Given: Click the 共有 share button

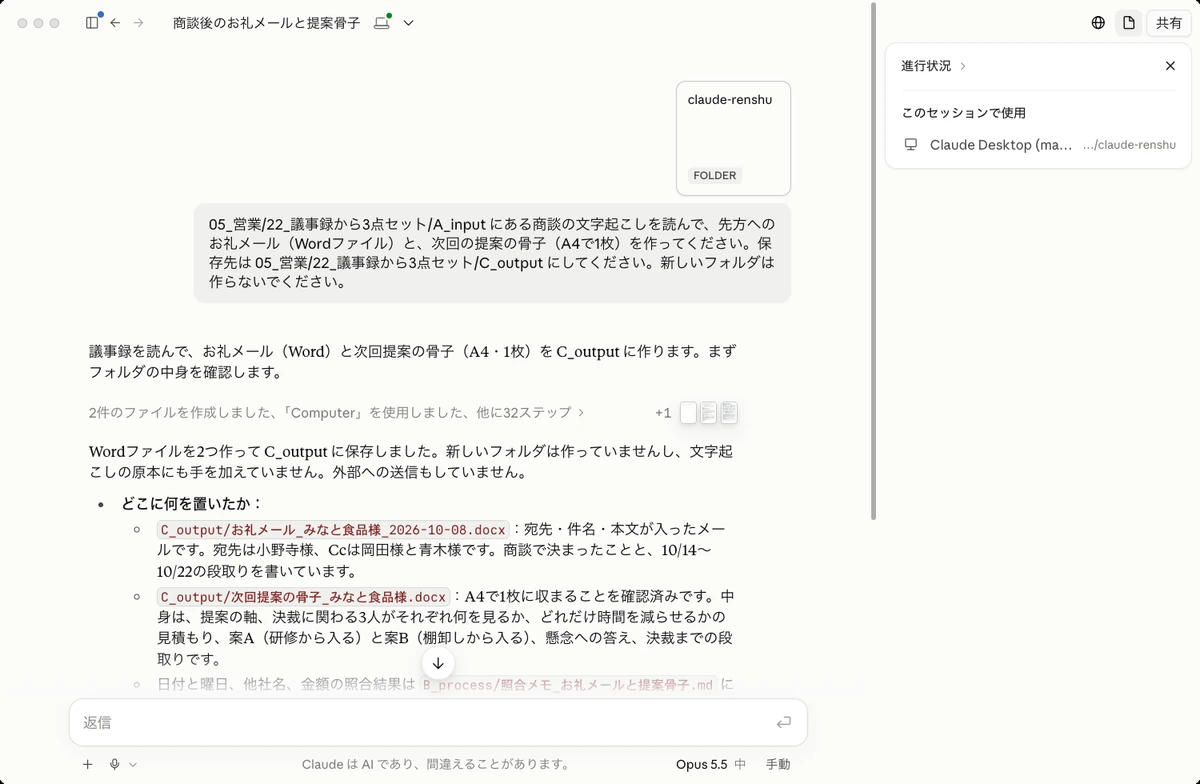Looking at the screenshot, I should click(1169, 23).
